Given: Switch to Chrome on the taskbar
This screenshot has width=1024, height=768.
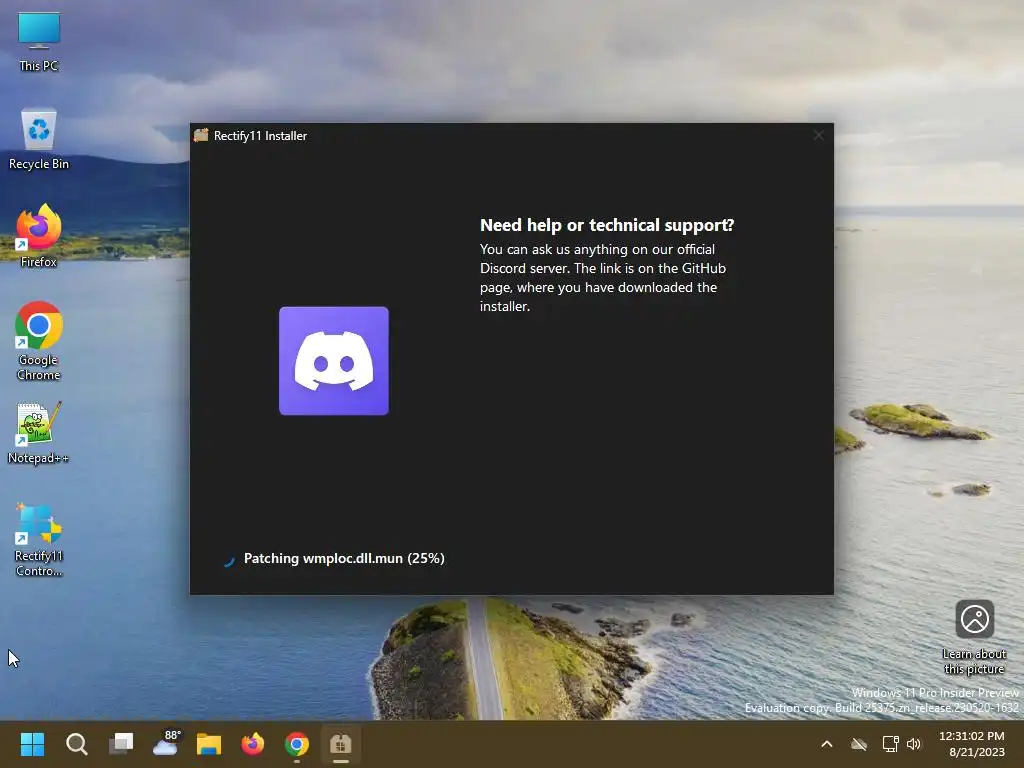Looking at the screenshot, I should (296, 744).
